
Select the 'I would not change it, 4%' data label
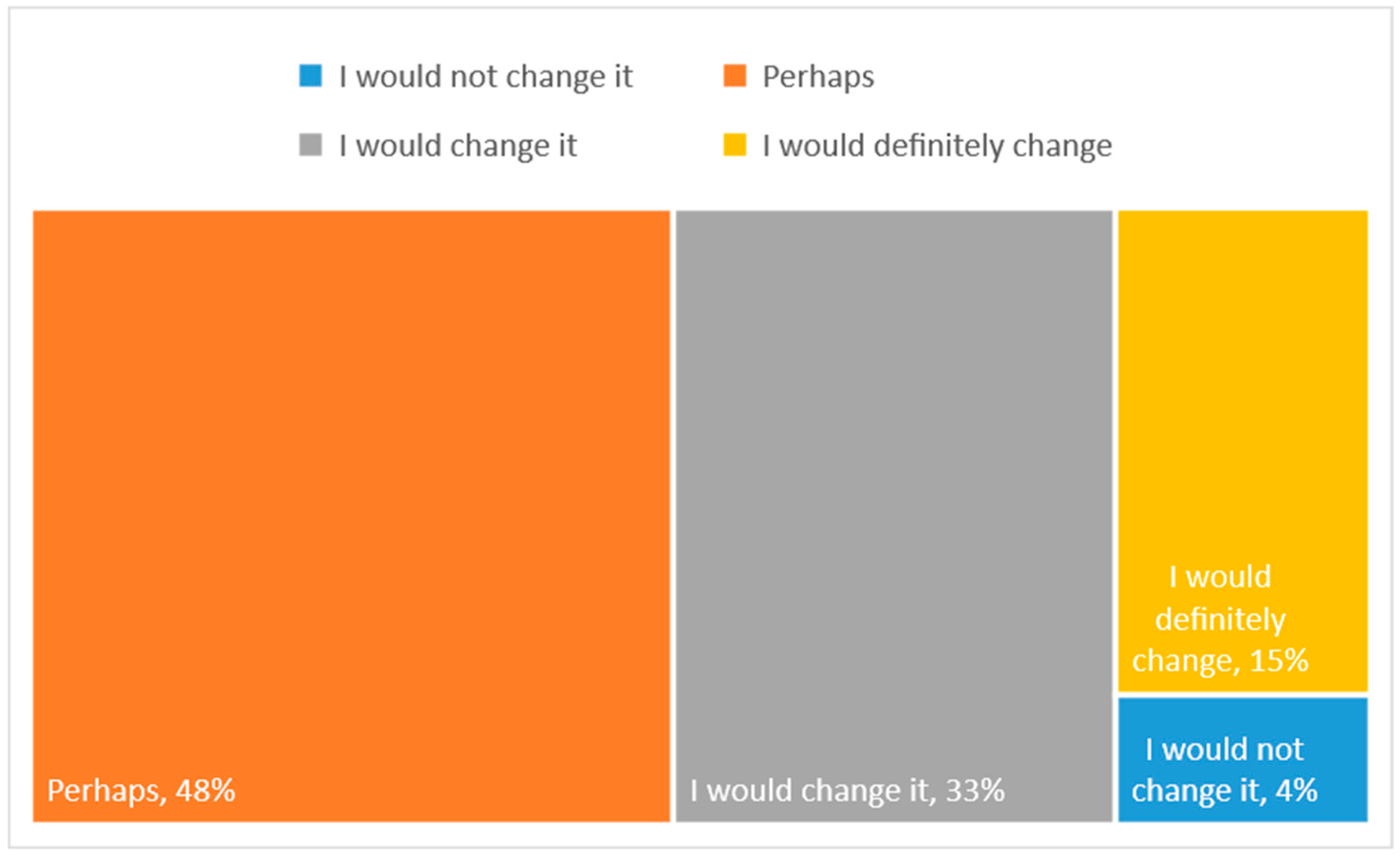(x=1224, y=769)
